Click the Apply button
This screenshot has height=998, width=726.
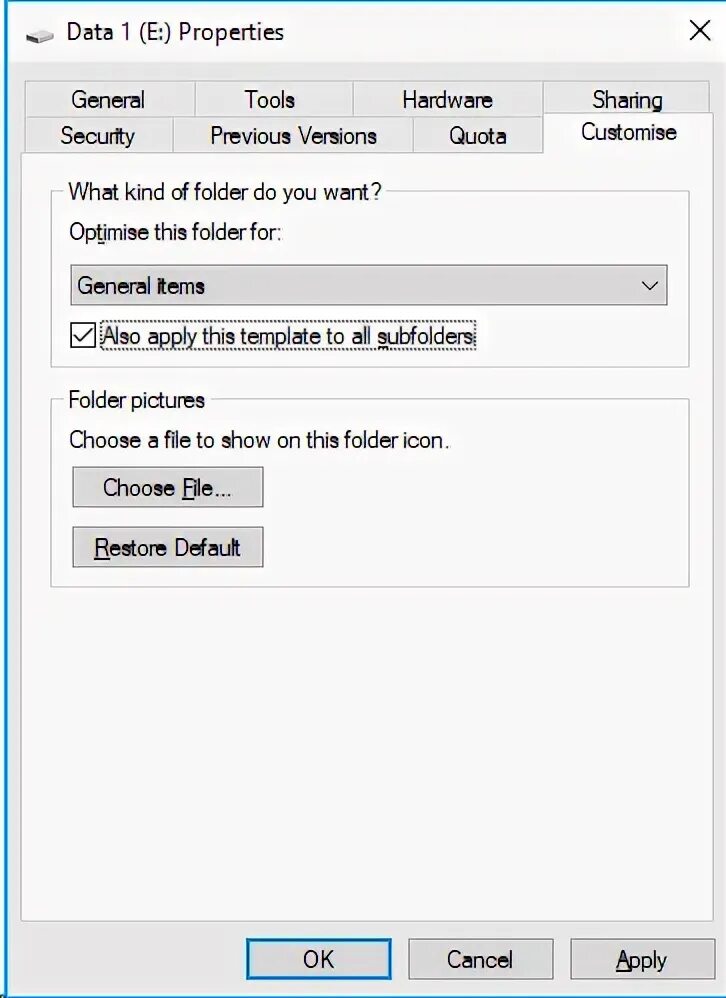pyautogui.click(x=642, y=959)
